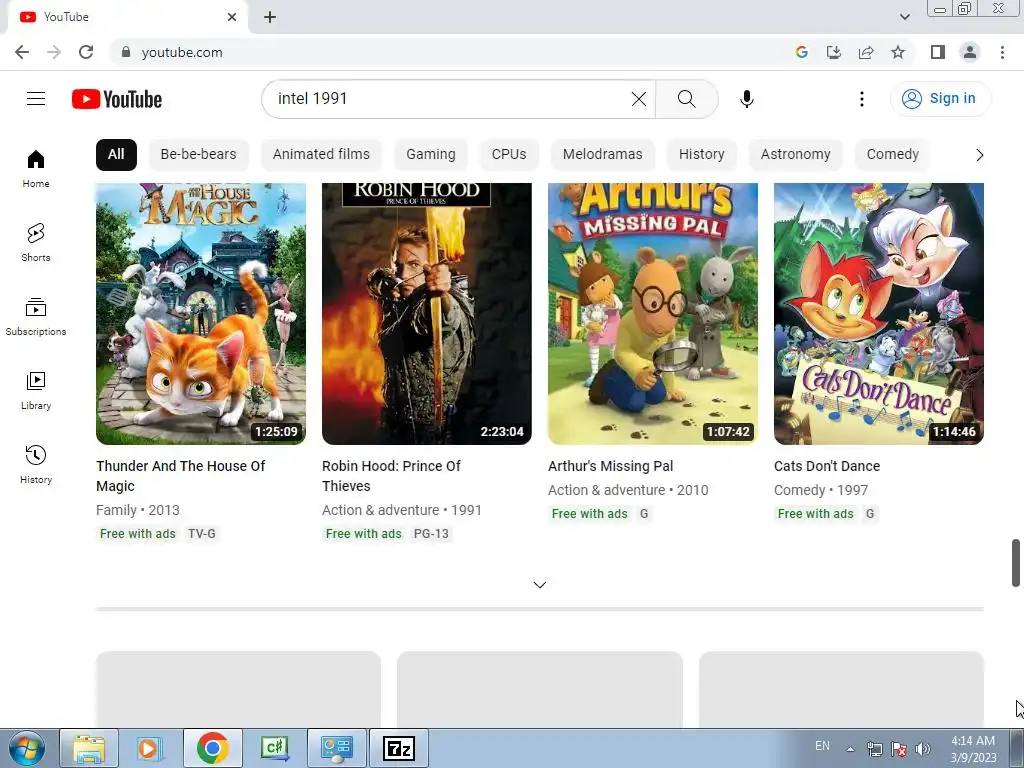Open Library in sidebar
The height and width of the screenshot is (768, 1024).
[36, 391]
